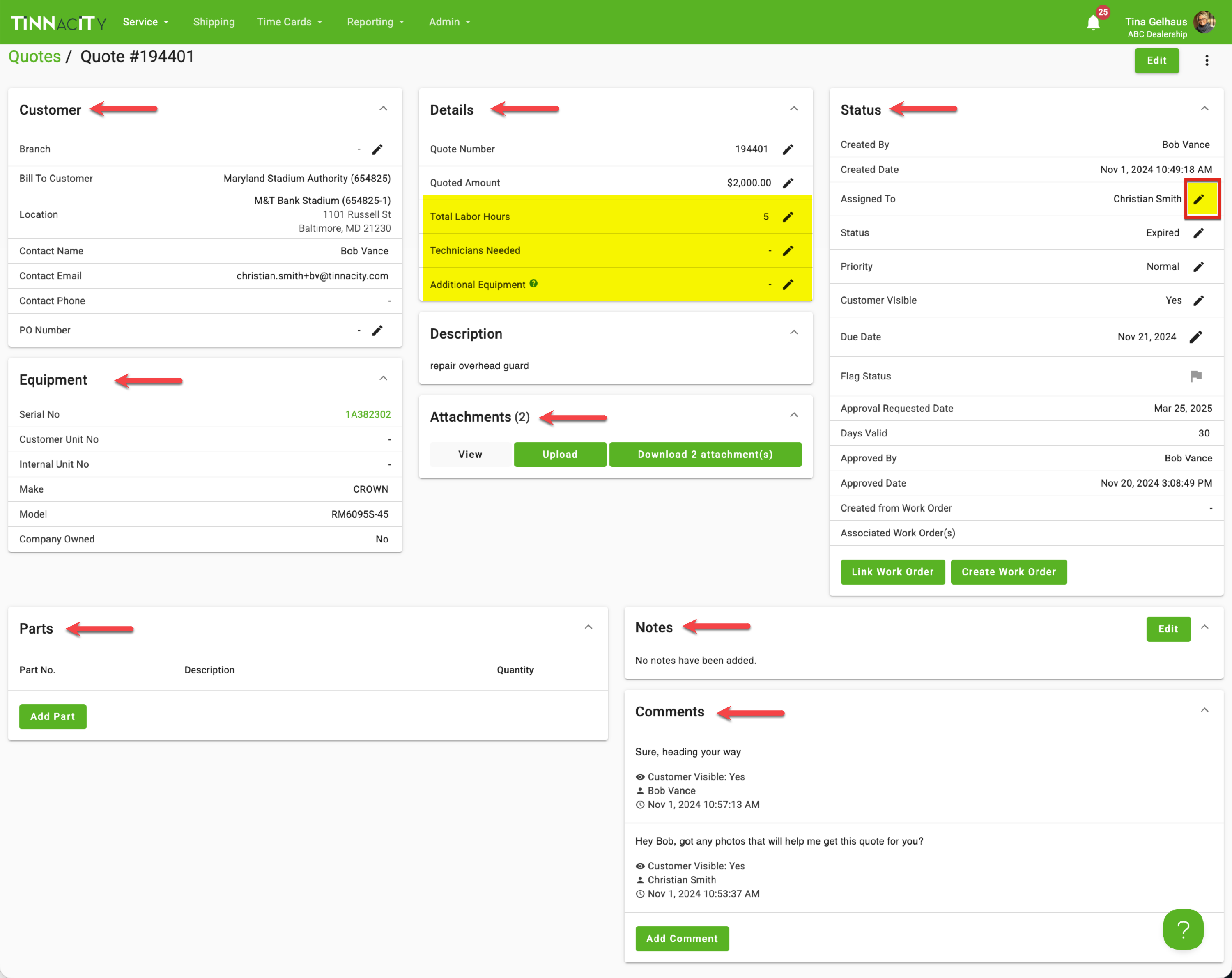Viewport: 1232px width, 978px height.
Task: Open the Reporting menu
Action: tap(375, 22)
